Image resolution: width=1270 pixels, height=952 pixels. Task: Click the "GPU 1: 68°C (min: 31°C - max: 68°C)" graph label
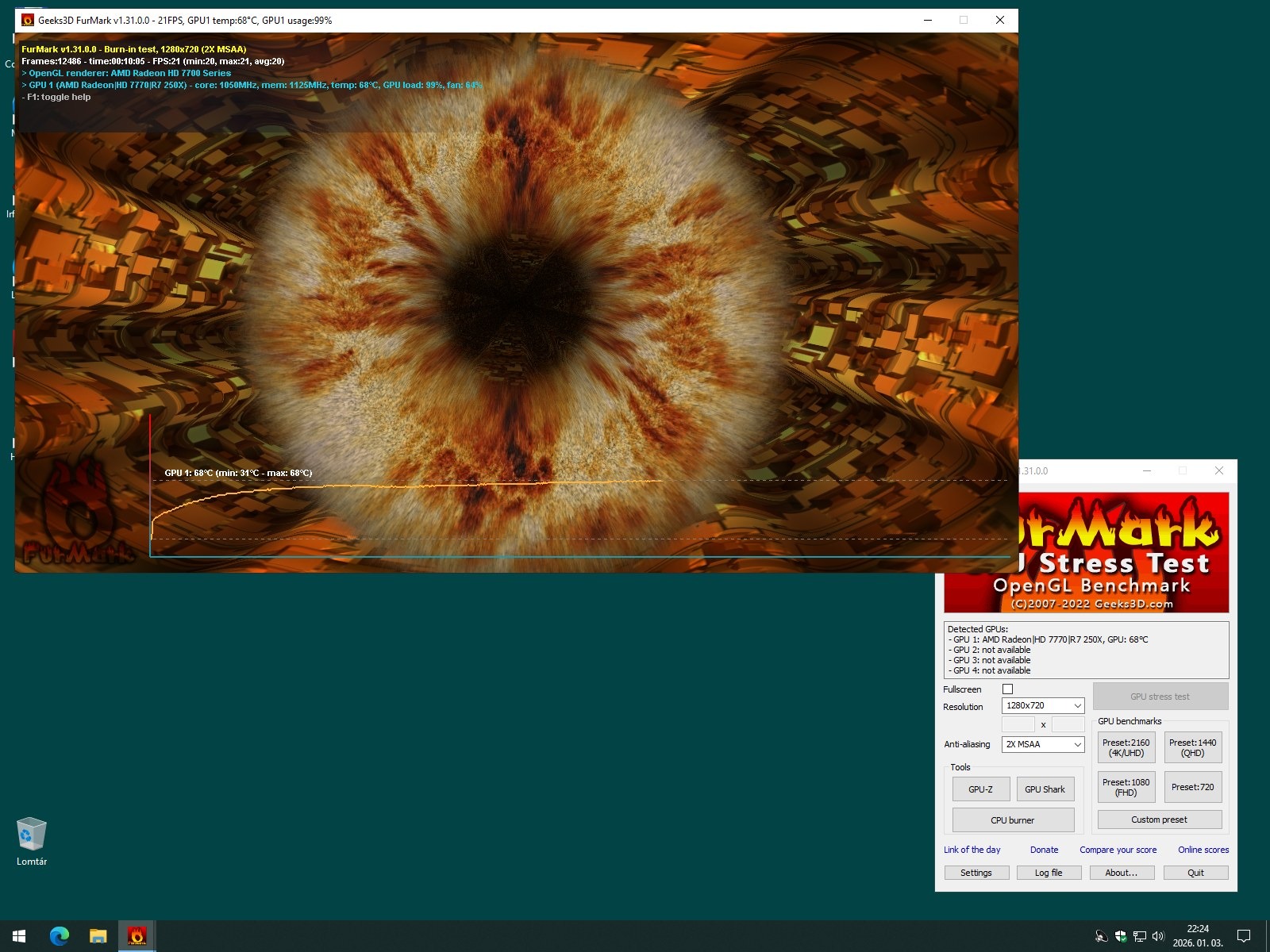click(238, 473)
